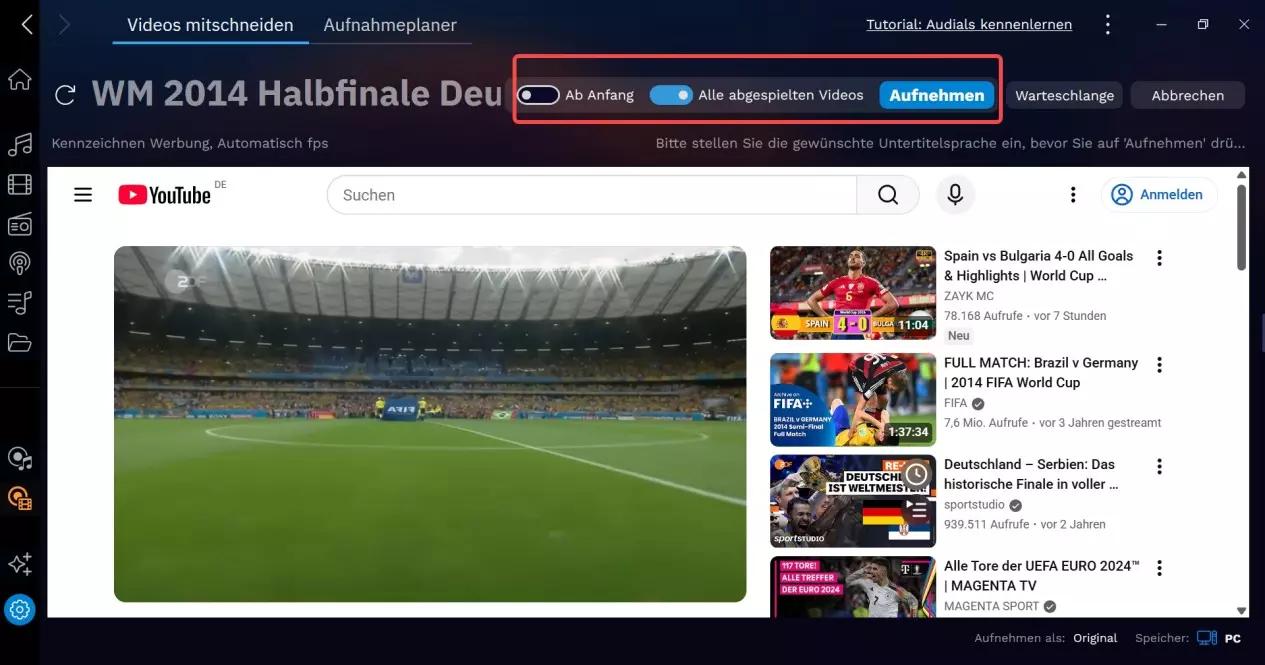
Task: Select the music streaming recorder icon
Action: coord(19,458)
